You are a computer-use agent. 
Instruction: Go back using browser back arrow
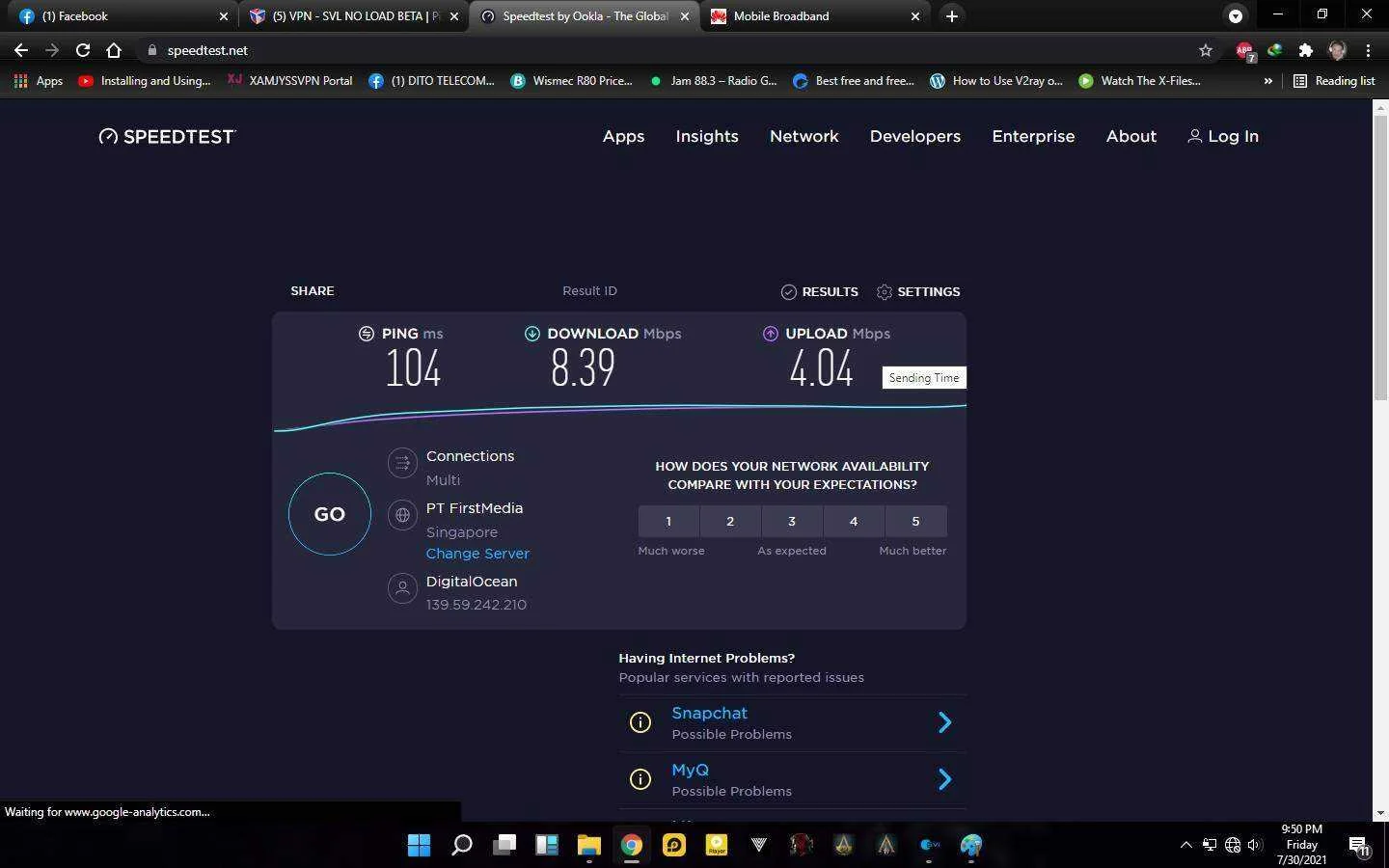pos(21,50)
